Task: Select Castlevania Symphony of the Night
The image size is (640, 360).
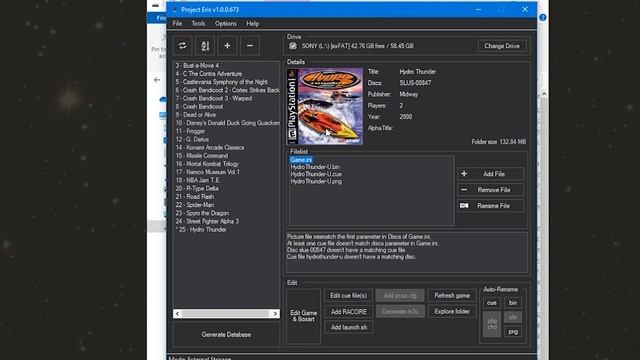Action: [x=221, y=82]
